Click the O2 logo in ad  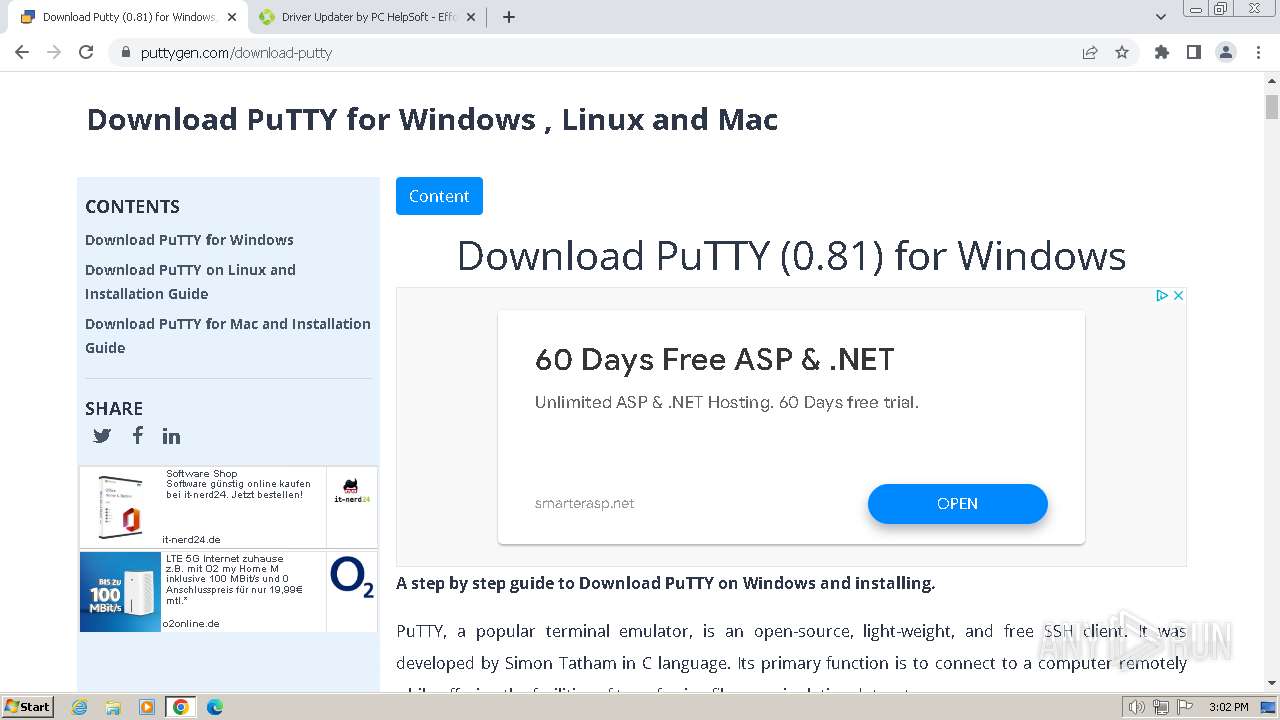352,578
